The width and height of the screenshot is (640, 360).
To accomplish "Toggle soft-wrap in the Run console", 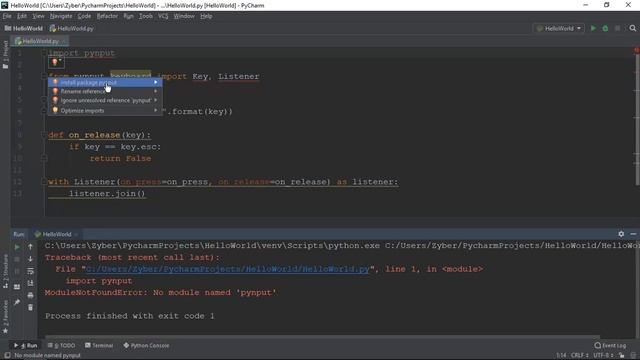I will coord(30,271).
